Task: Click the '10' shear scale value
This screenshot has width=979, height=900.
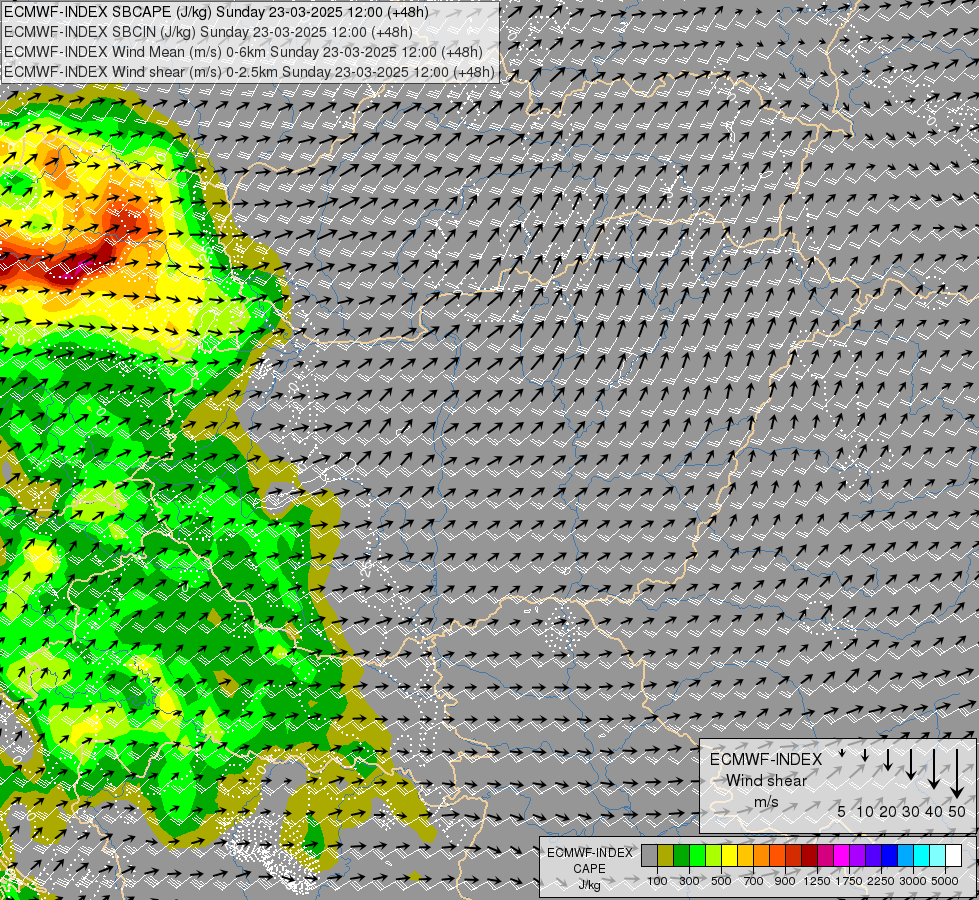Action: pos(865,811)
